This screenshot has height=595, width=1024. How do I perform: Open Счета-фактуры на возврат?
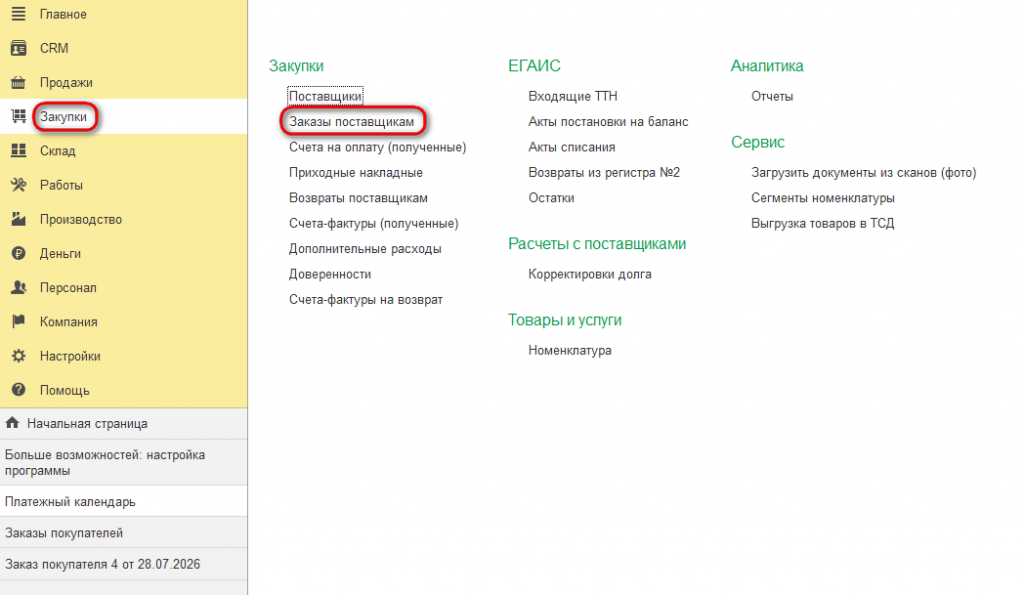click(366, 300)
